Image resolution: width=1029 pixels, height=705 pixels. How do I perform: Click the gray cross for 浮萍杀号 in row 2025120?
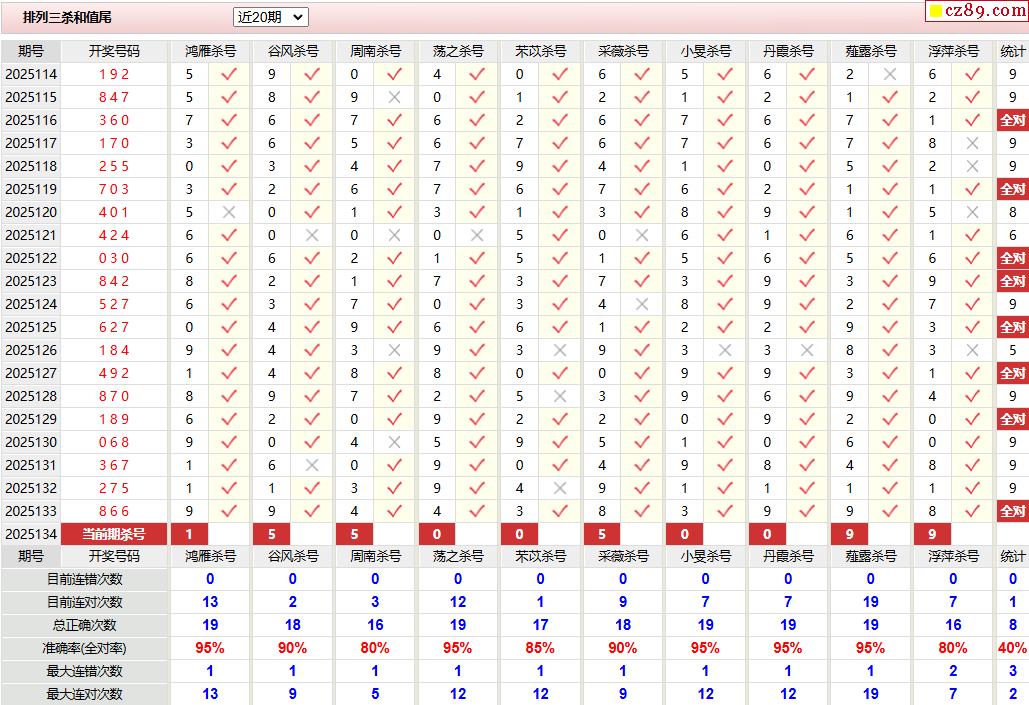[973, 212]
